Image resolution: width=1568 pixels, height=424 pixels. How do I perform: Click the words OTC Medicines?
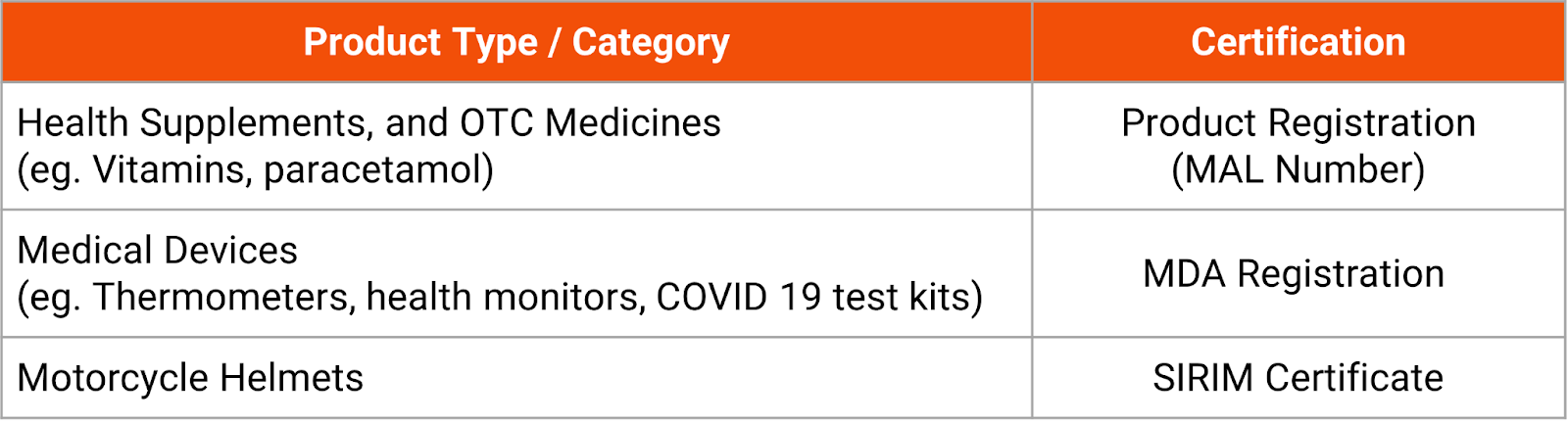(590, 123)
